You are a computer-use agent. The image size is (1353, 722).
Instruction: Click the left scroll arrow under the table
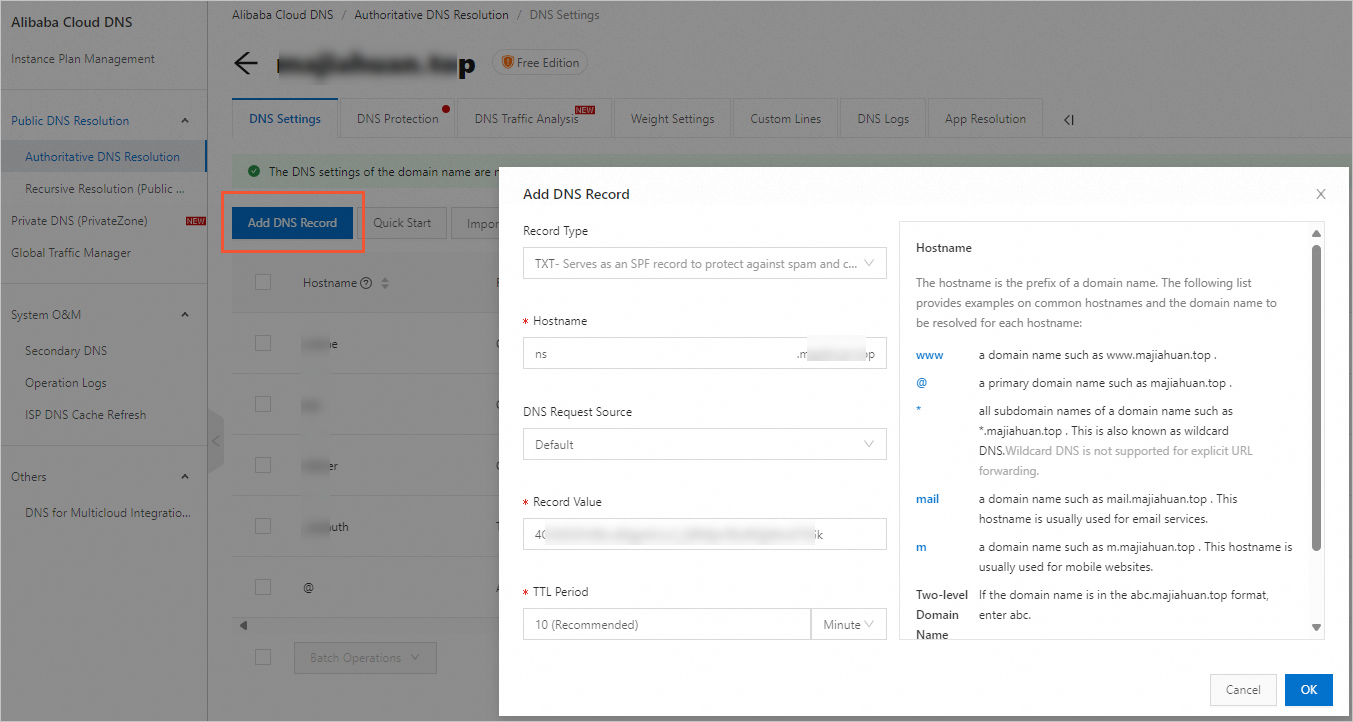243,624
